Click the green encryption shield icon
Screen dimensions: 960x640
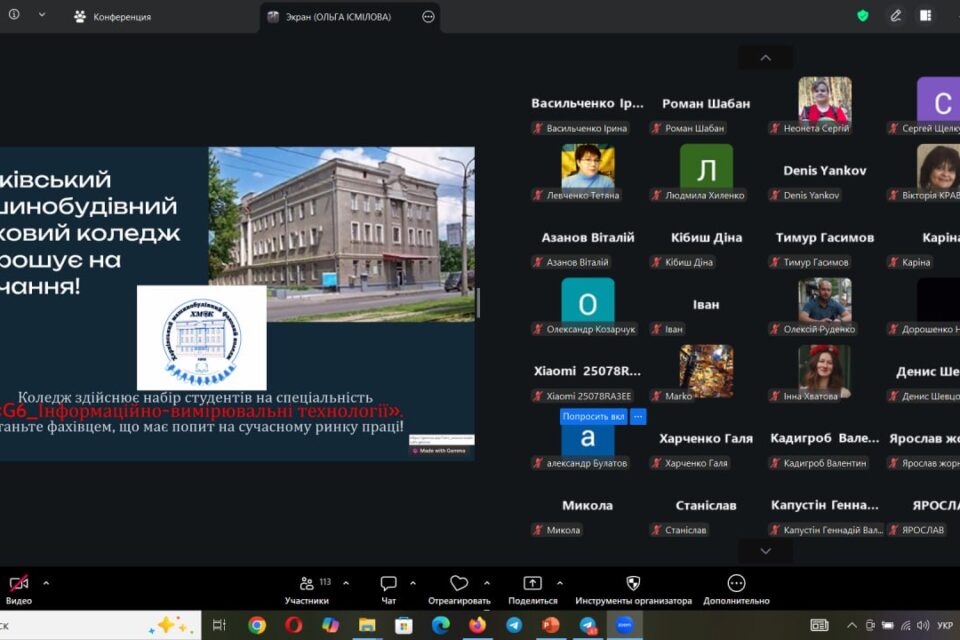click(863, 16)
